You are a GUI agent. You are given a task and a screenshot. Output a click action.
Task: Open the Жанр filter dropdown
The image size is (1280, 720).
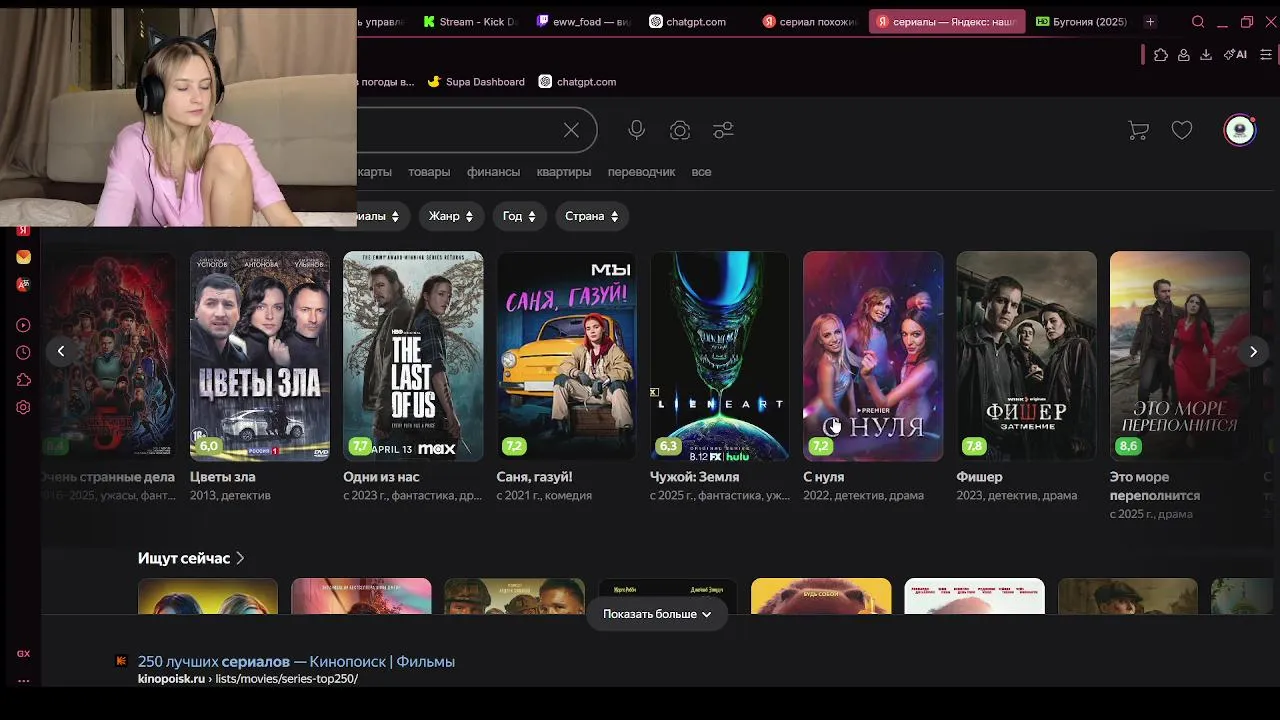pos(451,216)
